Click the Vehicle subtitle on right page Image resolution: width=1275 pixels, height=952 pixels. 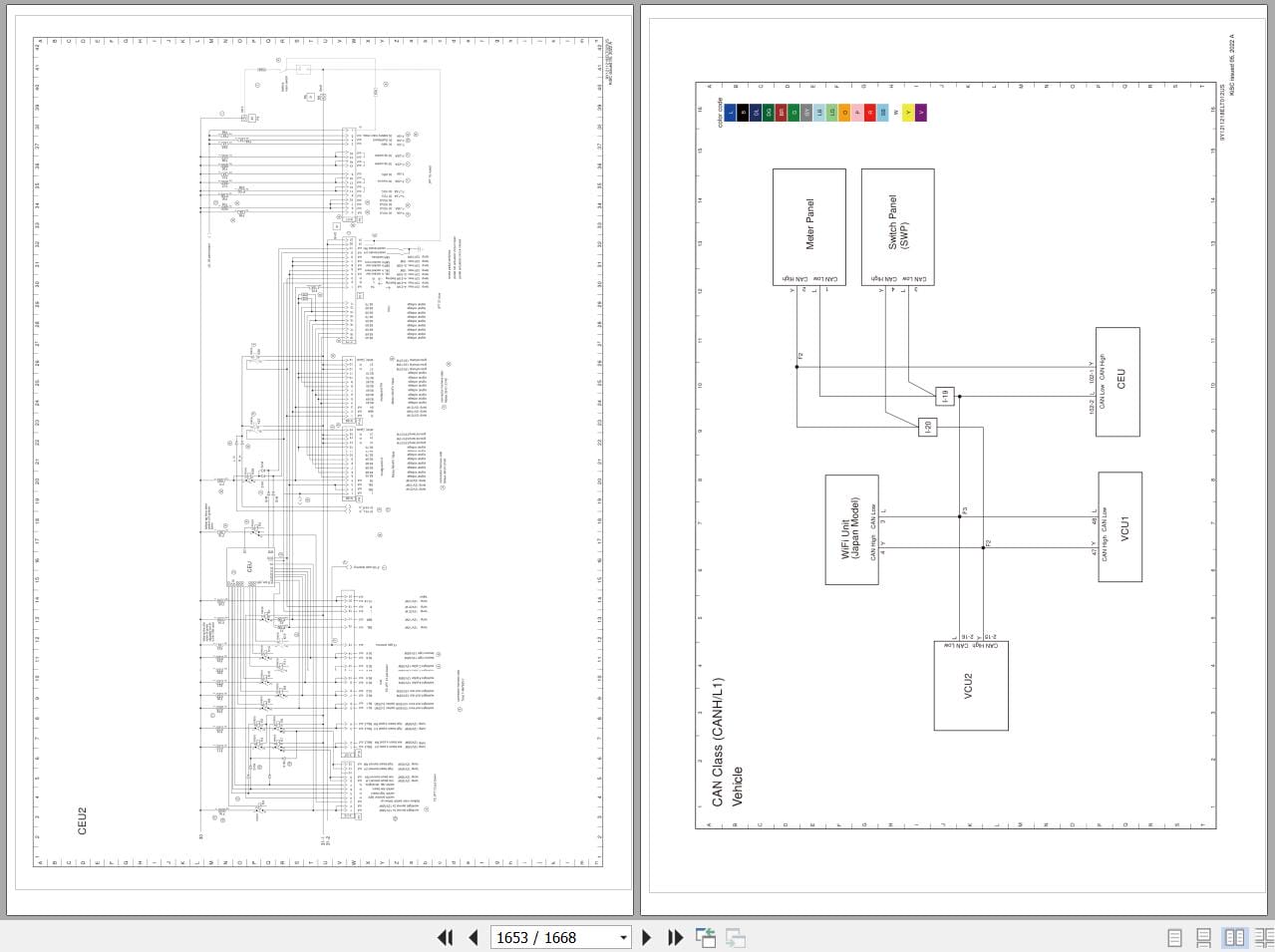[739, 786]
